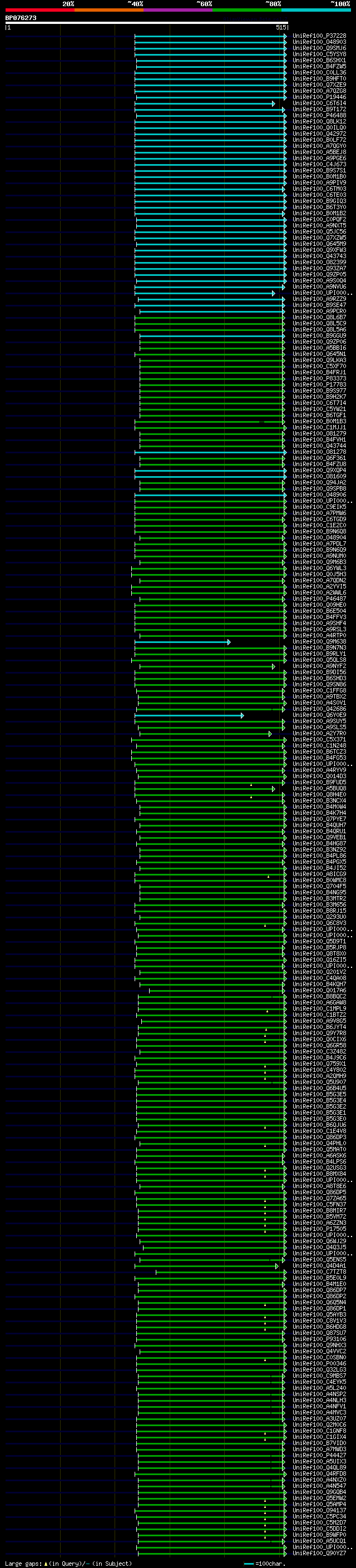
Task: Open the UniRef100_P46488 hit label
Action: point(319,116)
